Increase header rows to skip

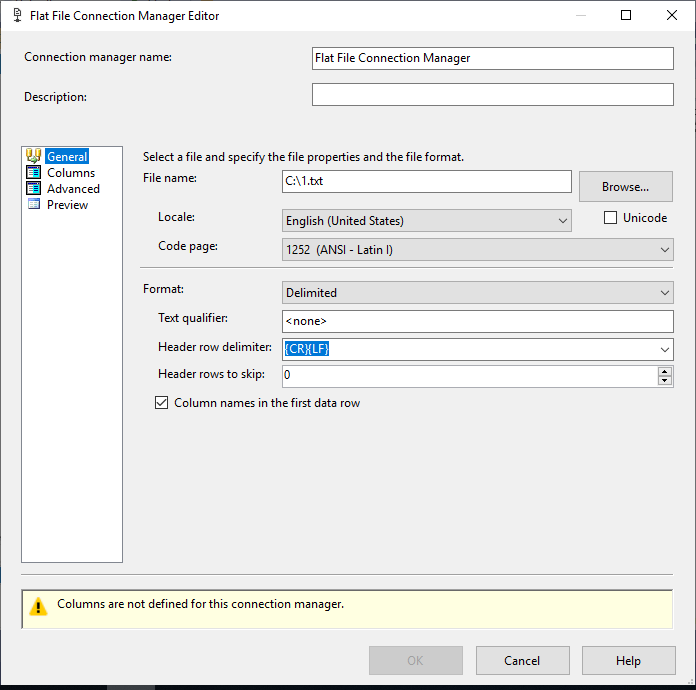coord(665,371)
